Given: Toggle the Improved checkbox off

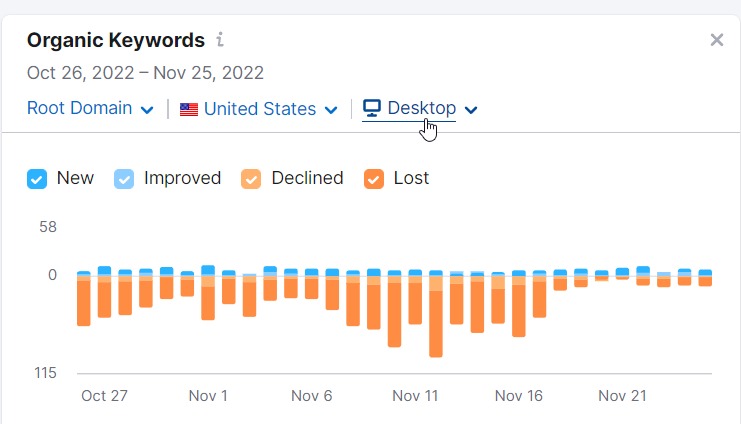Looking at the screenshot, I should pyautogui.click(x=124, y=179).
